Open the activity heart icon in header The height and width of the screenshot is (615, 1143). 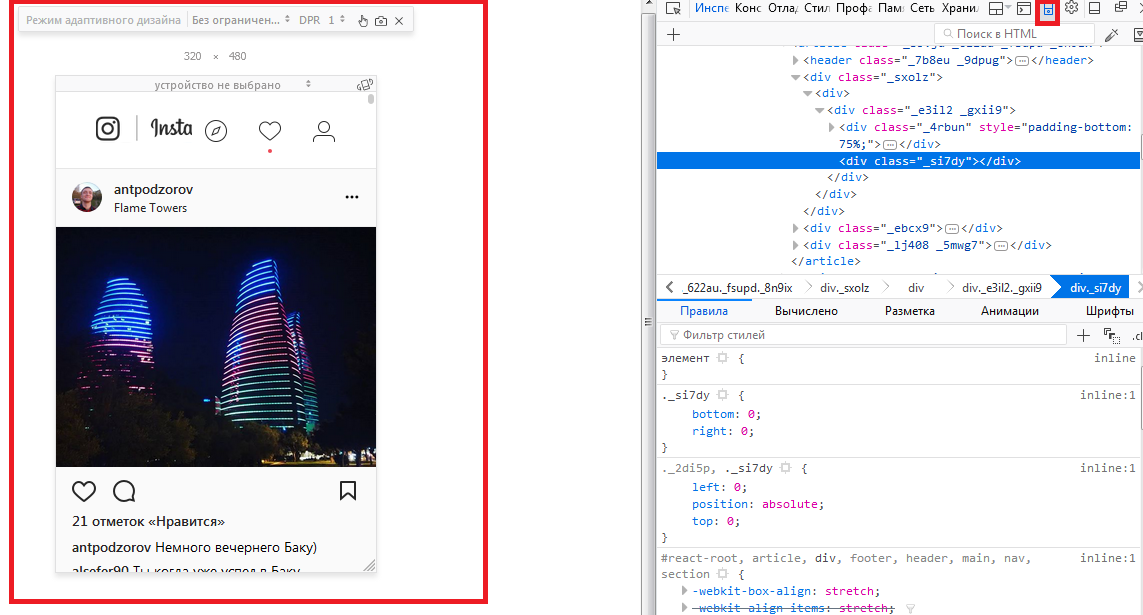(270, 131)
